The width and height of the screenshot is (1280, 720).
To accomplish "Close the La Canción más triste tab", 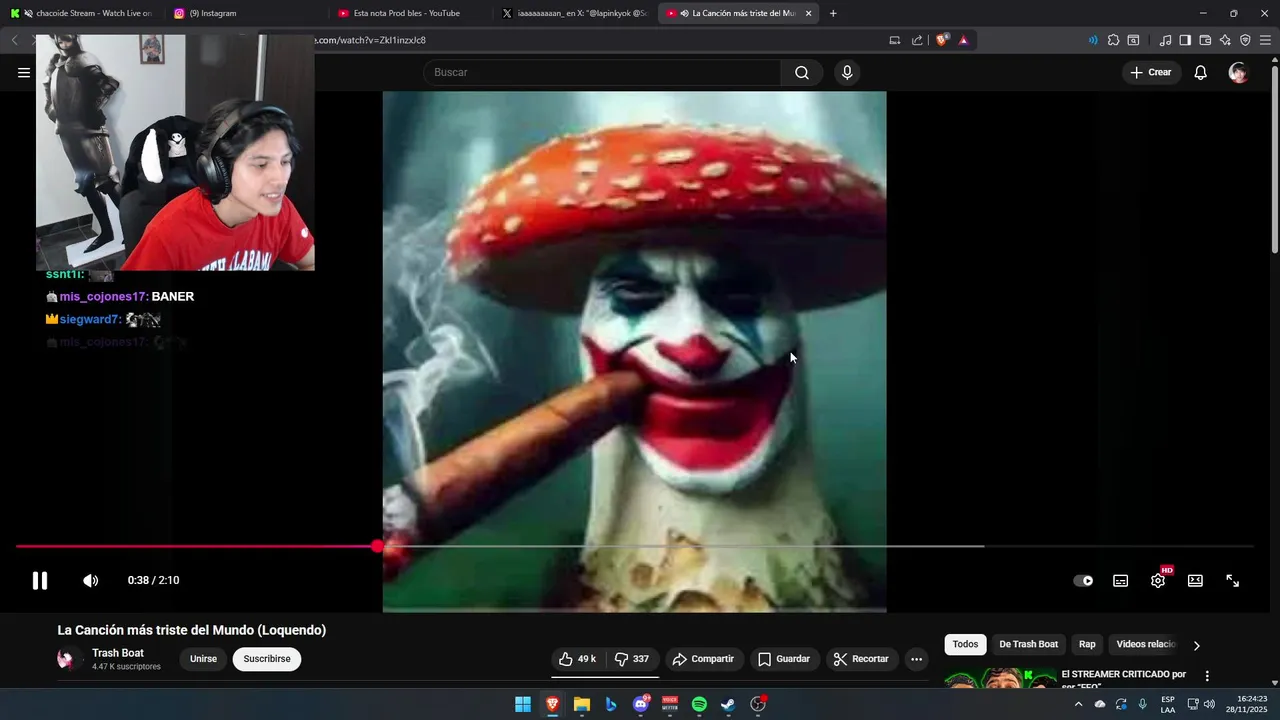I will 808,13.
